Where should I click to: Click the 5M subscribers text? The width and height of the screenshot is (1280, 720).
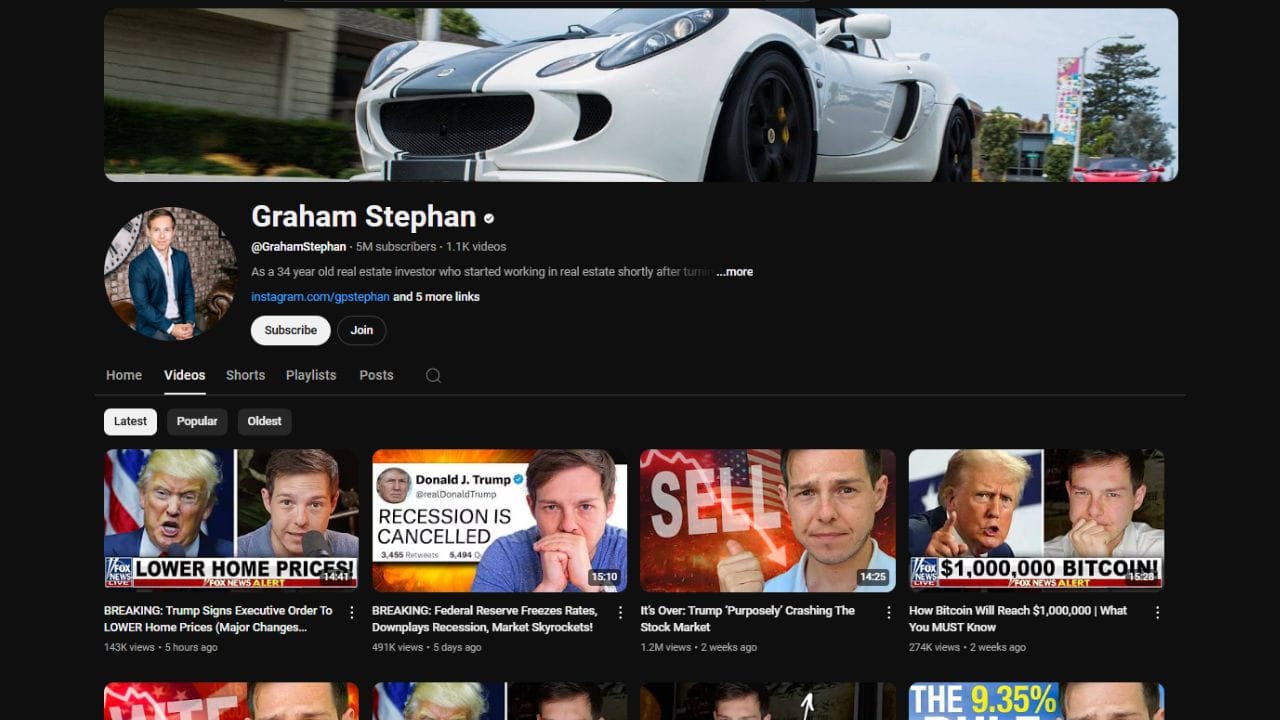[396, 247]
